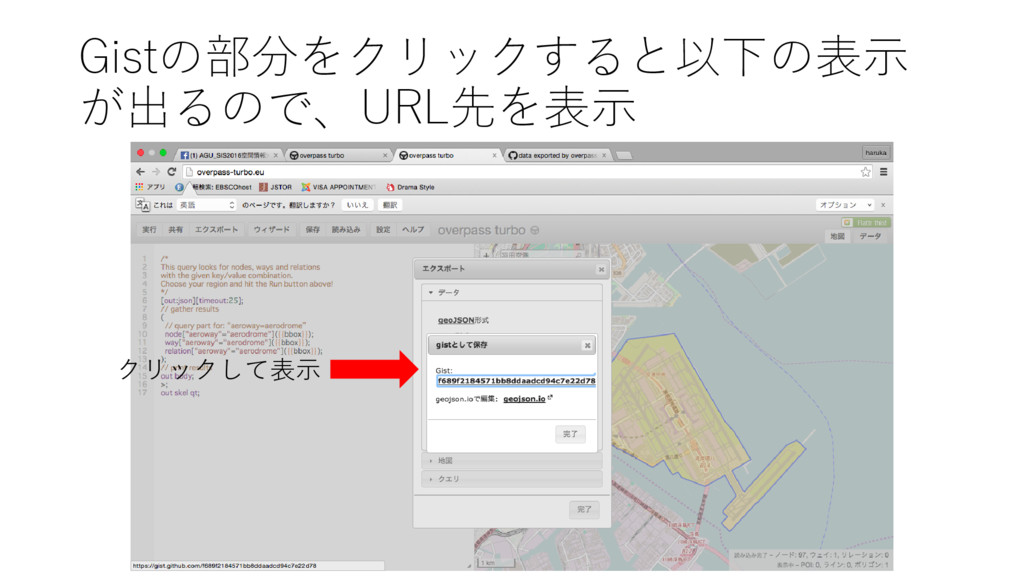The image size is (1024, 576).
Task: Open the ウィザード wizard
Action: click(x=272, y=230)
